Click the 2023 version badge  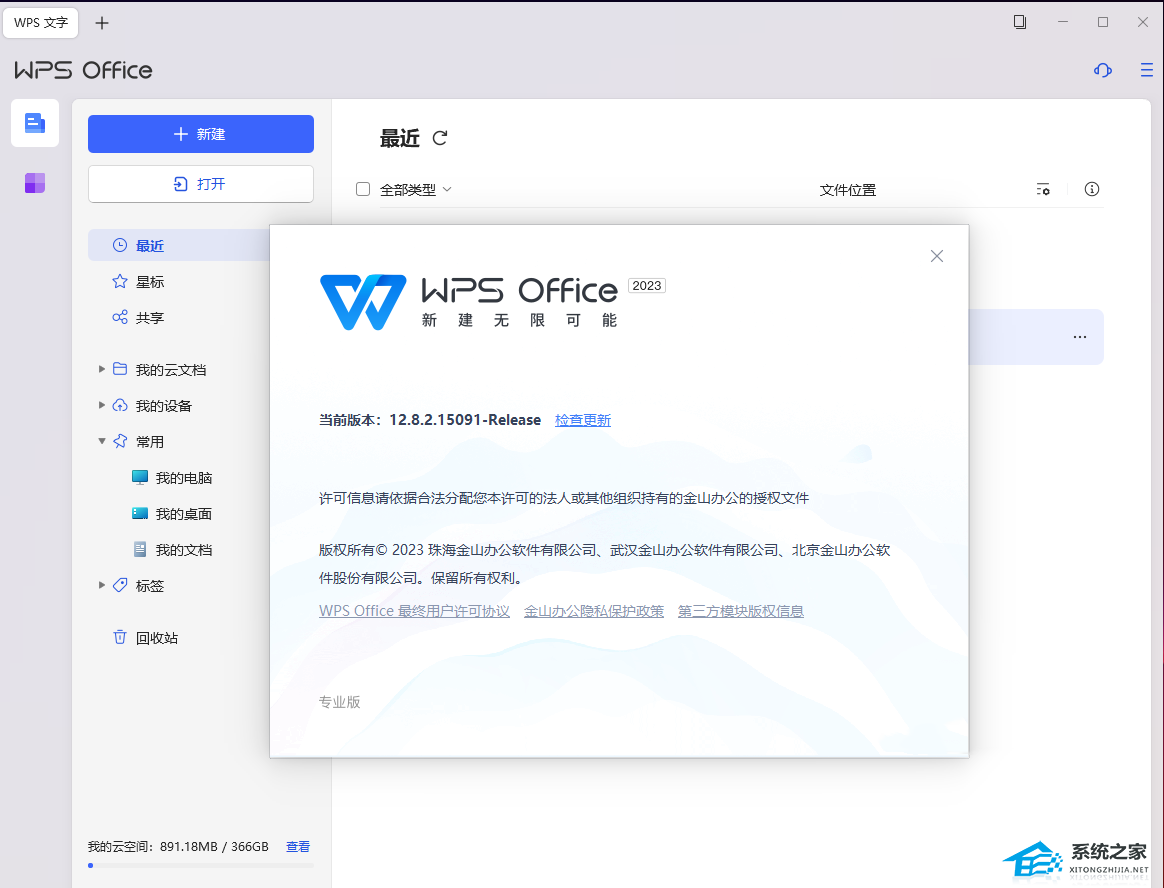(x=647, y=286)
